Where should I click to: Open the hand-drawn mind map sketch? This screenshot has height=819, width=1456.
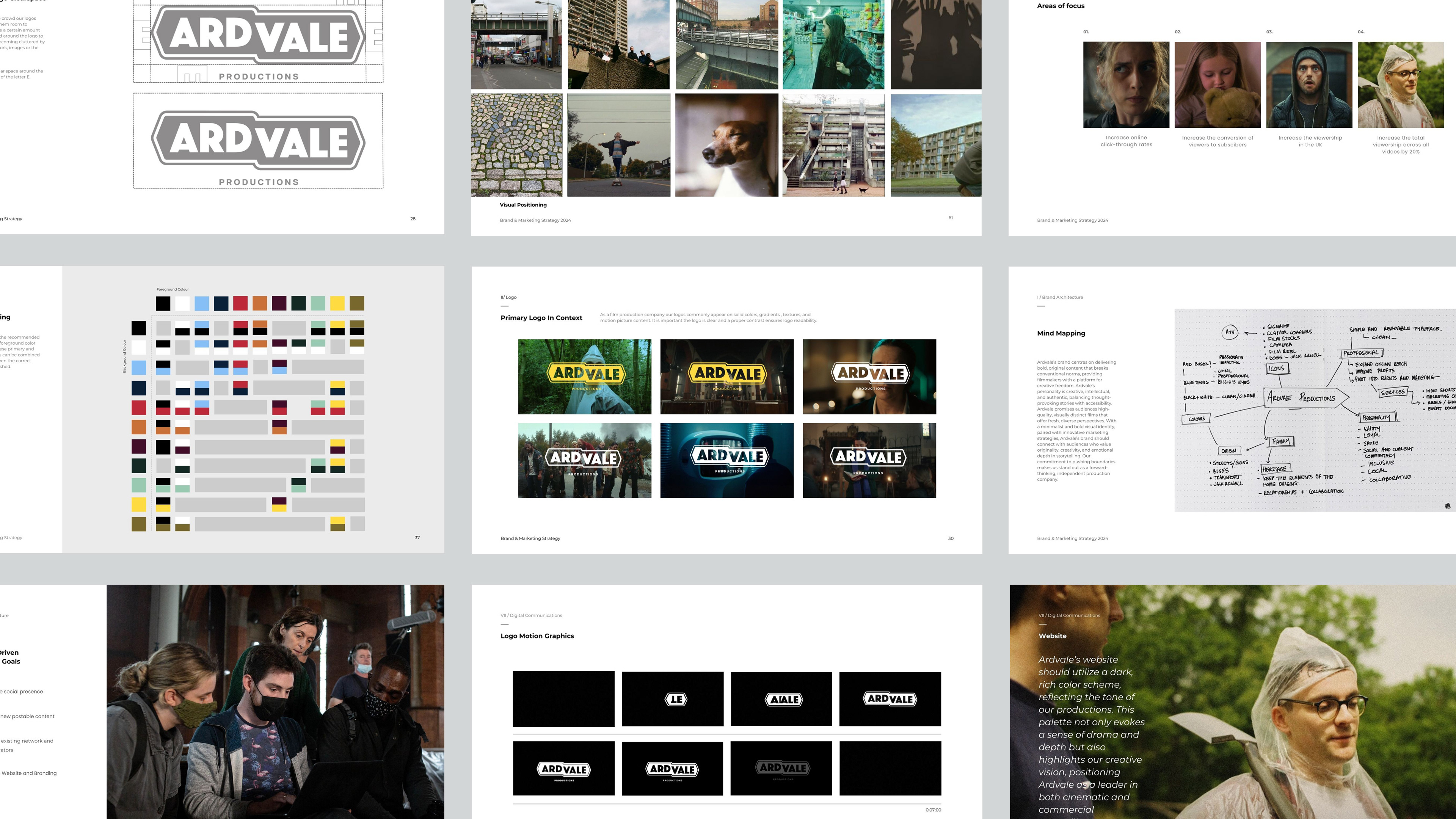[1315, 410]
